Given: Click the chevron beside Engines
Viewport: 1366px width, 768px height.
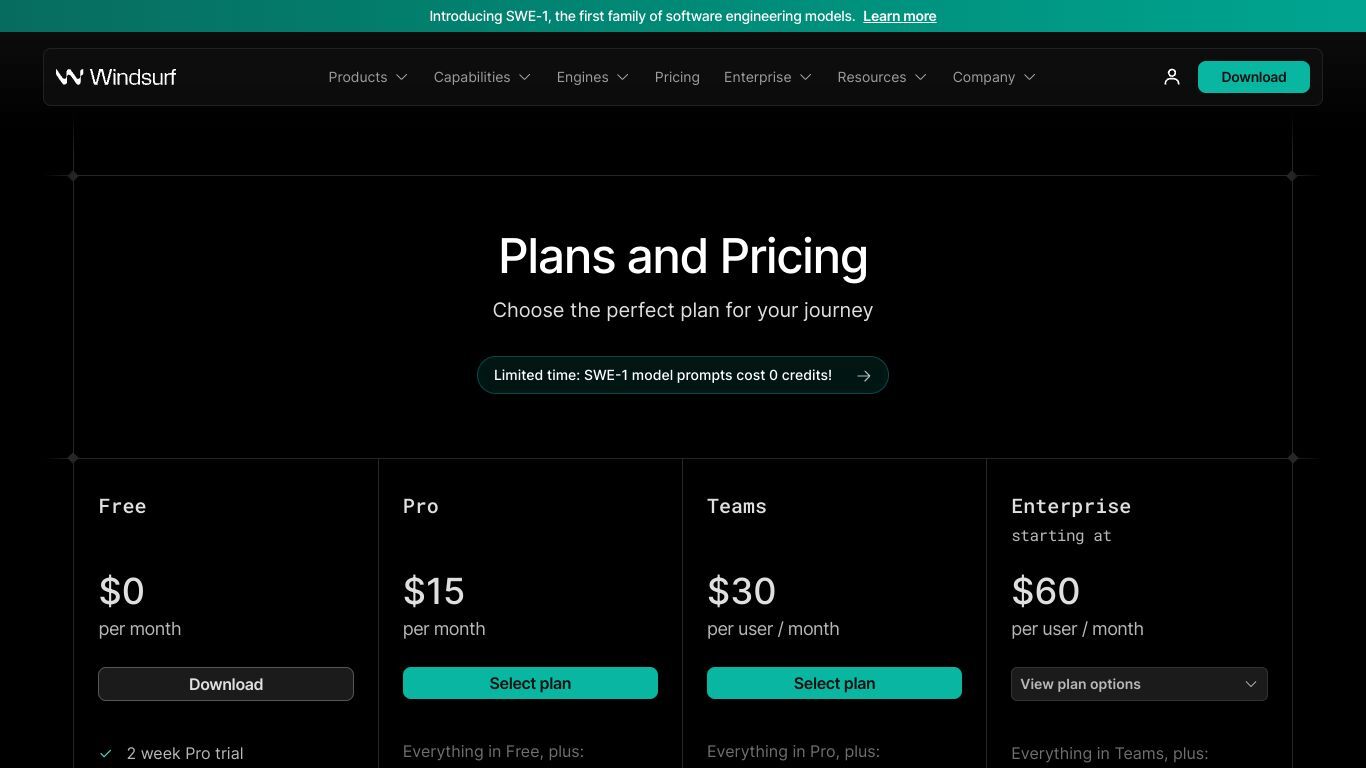Looking at the screenshot, I should coord(623,77).
